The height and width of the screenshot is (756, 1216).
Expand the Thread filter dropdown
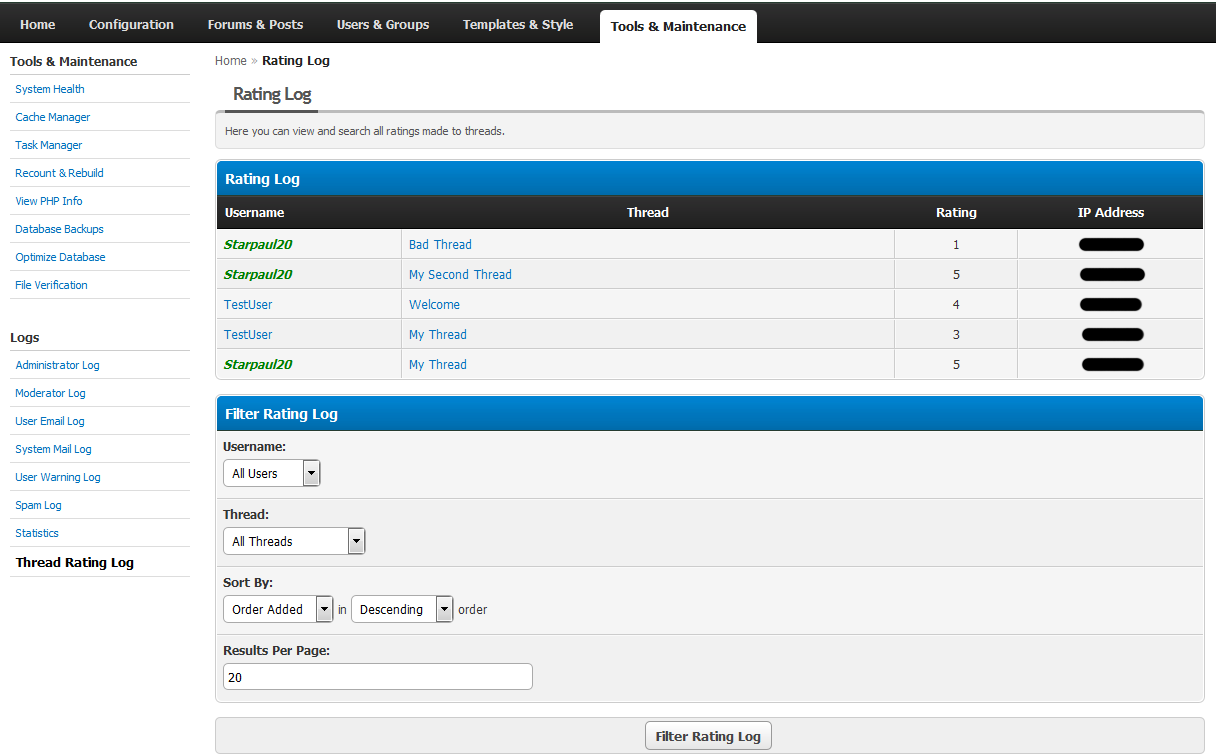(x=294, y=541)
